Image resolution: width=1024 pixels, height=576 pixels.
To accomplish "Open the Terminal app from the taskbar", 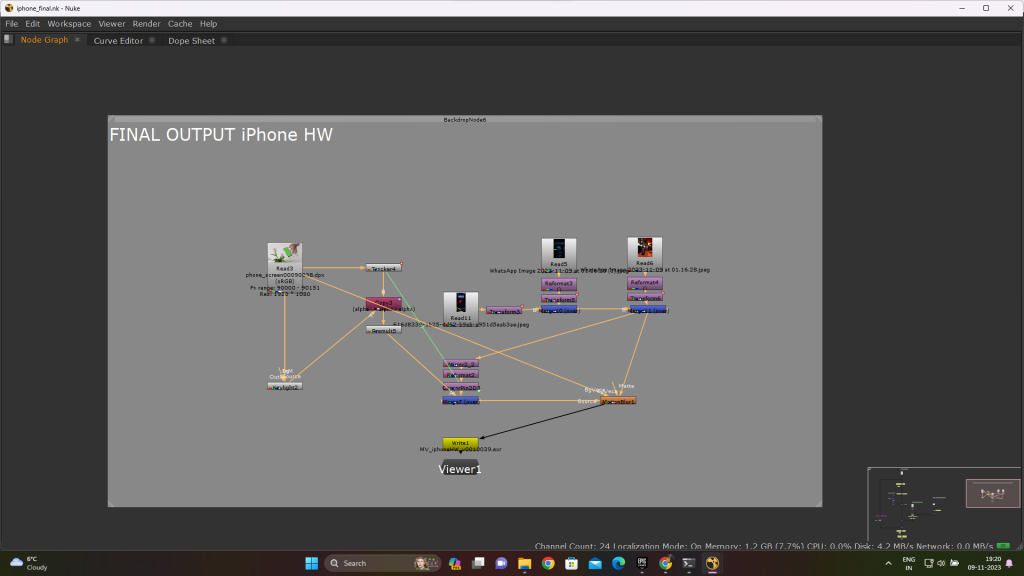I will click(x=689, y=563).
